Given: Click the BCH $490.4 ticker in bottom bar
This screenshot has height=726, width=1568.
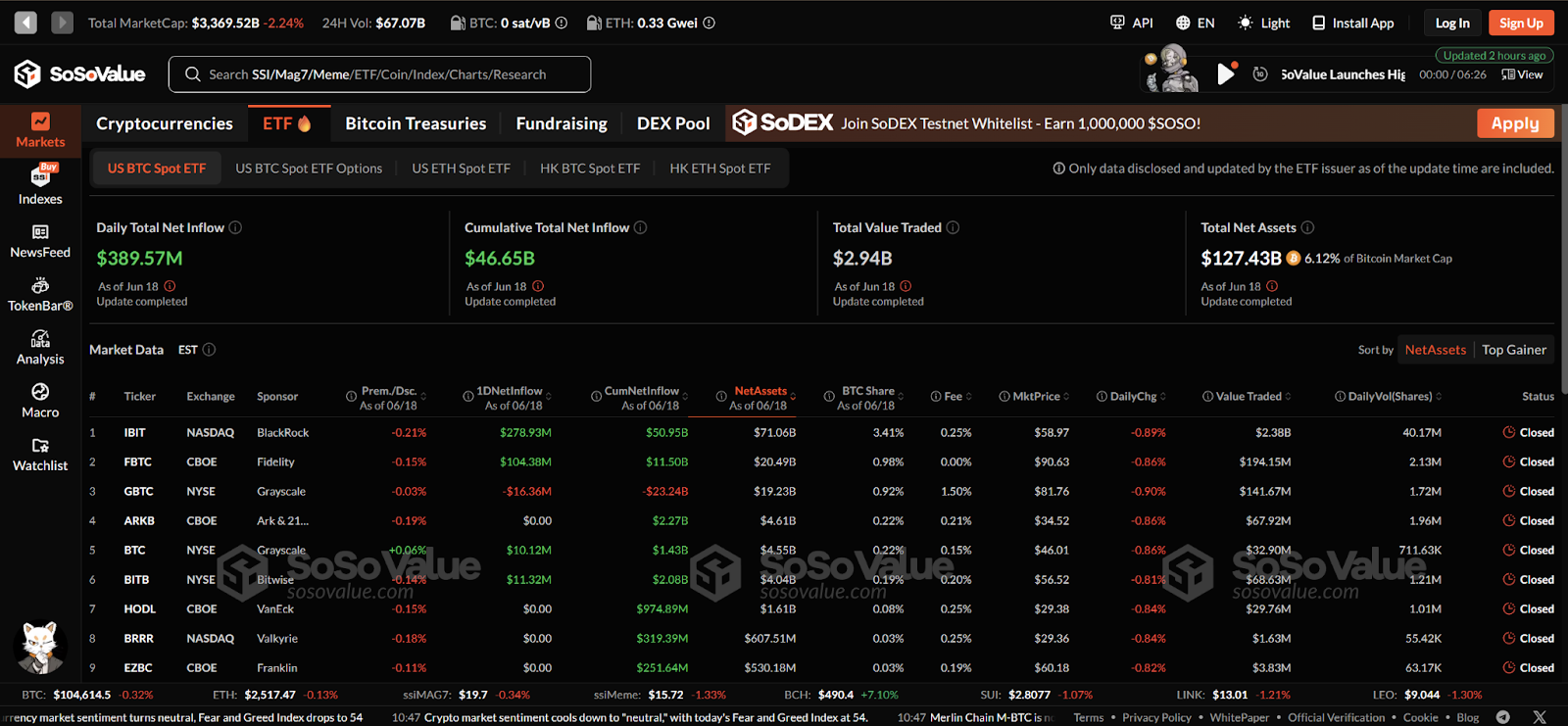Looking at the screenshot, I should point(841,695).
